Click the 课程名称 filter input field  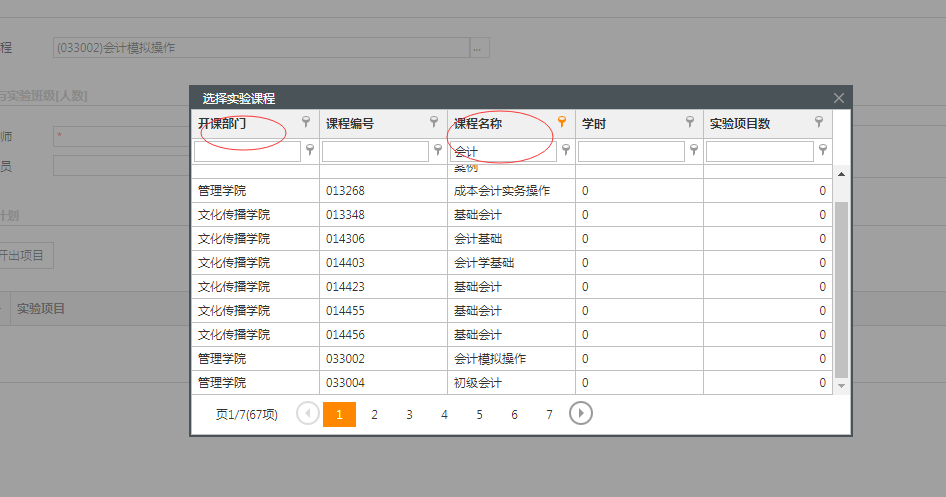pos(503,152)
